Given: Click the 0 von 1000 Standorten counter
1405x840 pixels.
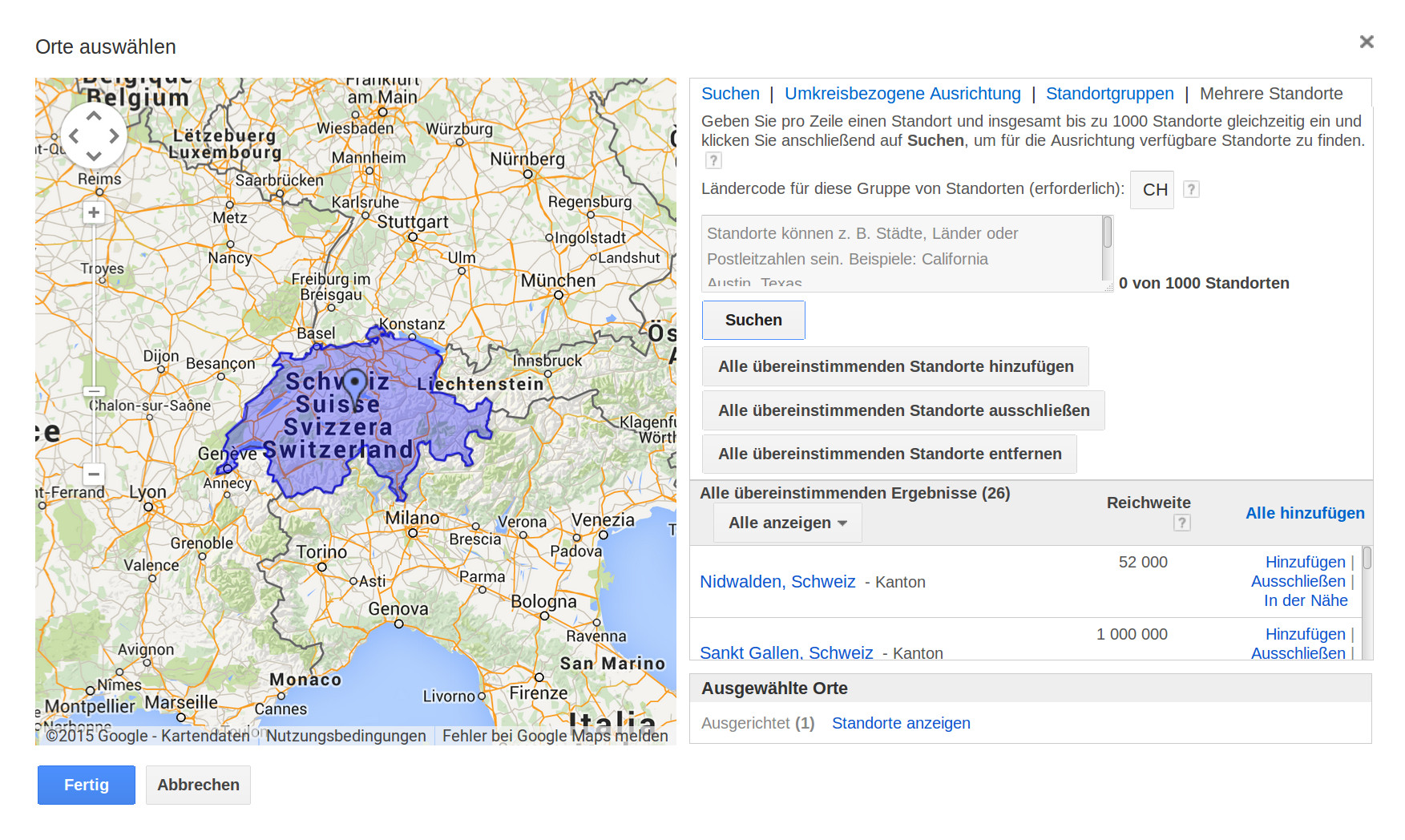Looking at the screenshot, I should click(1204, 283).
